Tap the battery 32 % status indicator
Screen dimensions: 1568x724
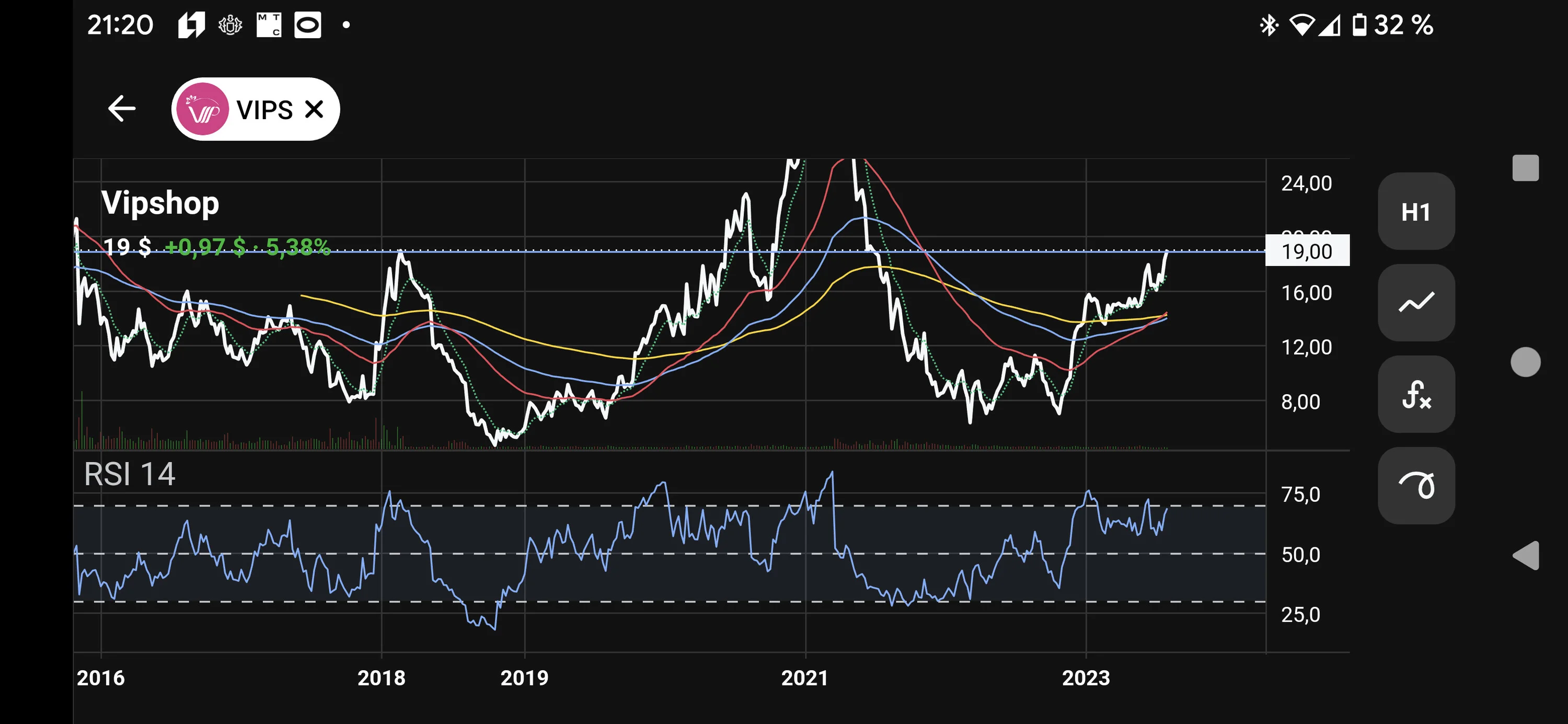tap(1393, 25)
